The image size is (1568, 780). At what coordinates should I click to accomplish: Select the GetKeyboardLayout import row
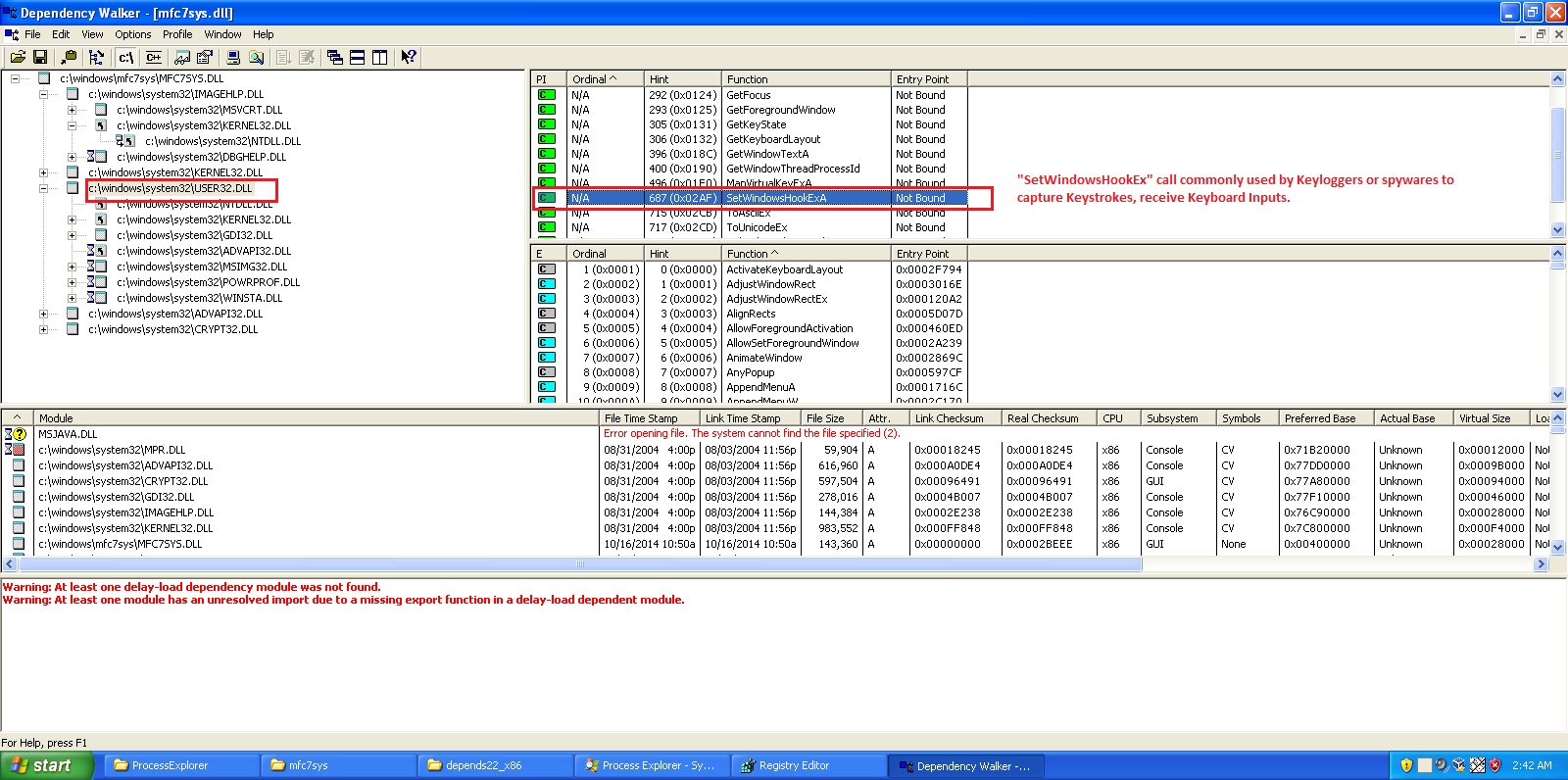pos(752,139)
